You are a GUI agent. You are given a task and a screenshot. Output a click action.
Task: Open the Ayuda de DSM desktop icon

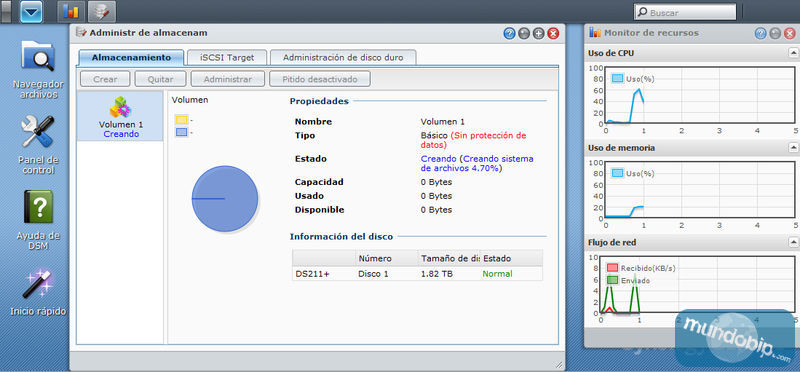pos(38,220)
